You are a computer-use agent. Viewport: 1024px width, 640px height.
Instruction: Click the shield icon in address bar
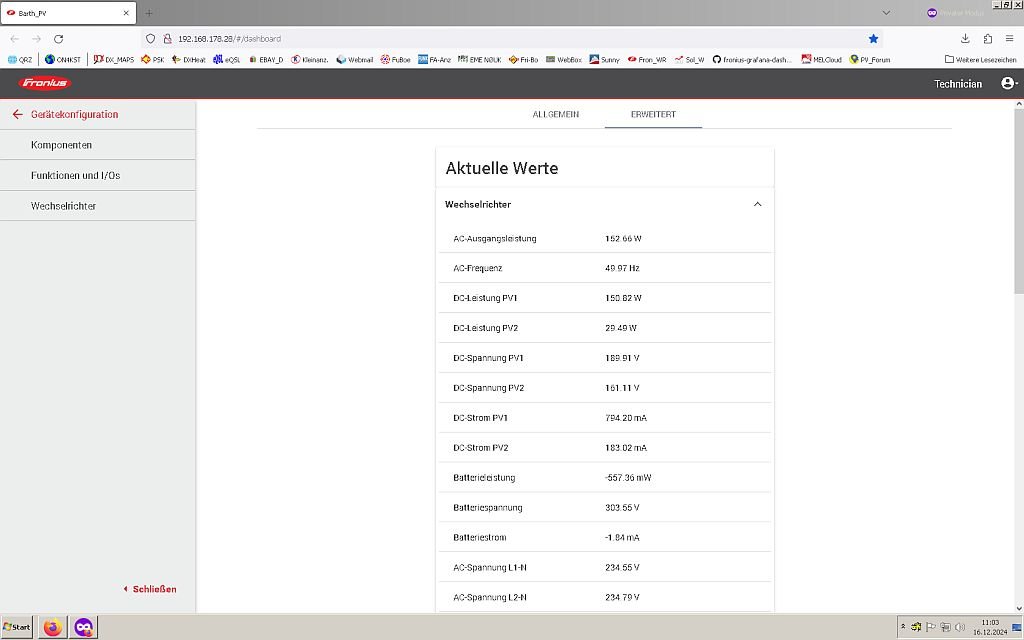[x=151, y=39]
